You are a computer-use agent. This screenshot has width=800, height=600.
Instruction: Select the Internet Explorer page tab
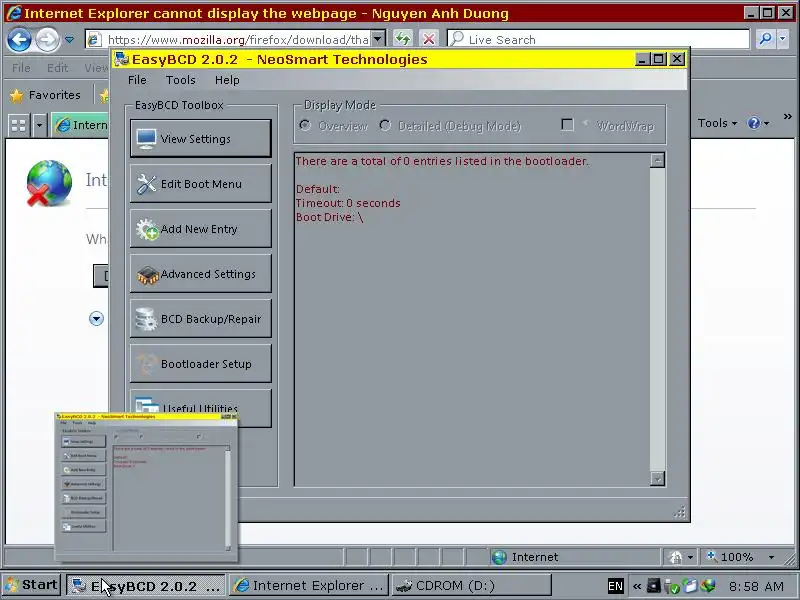(81, 125)
